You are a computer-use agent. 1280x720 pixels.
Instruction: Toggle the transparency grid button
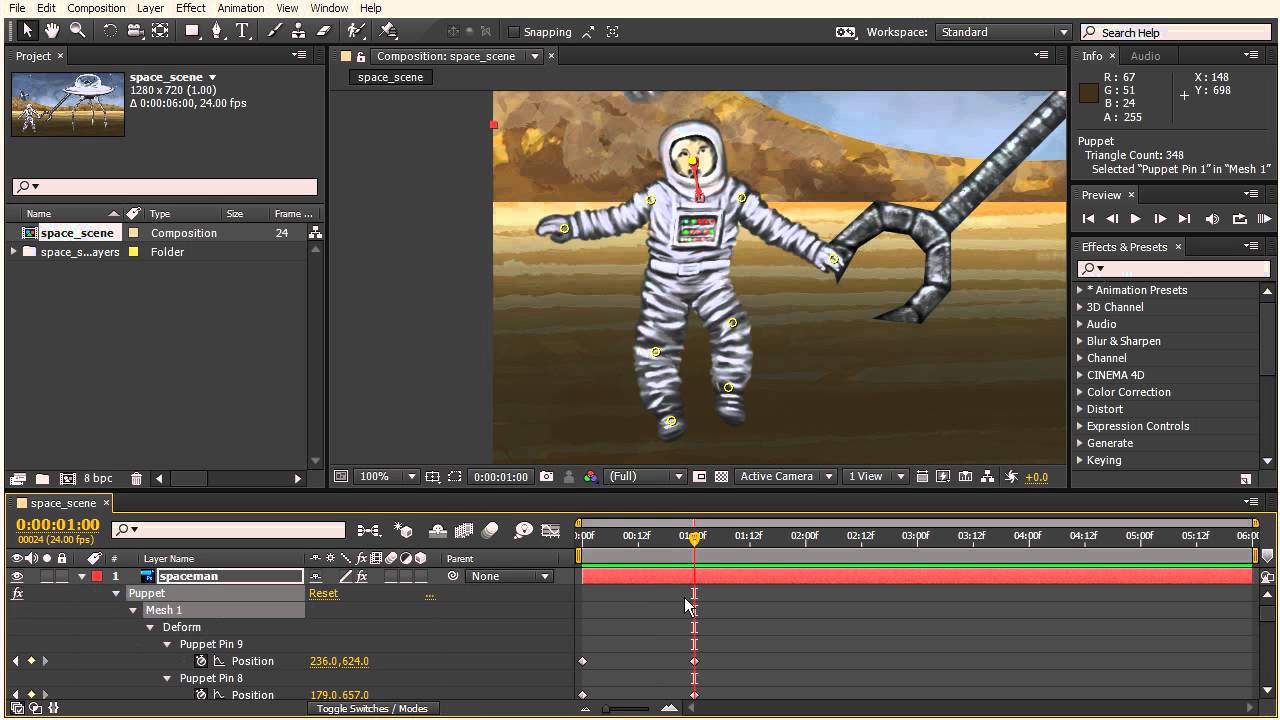(721, 477)
